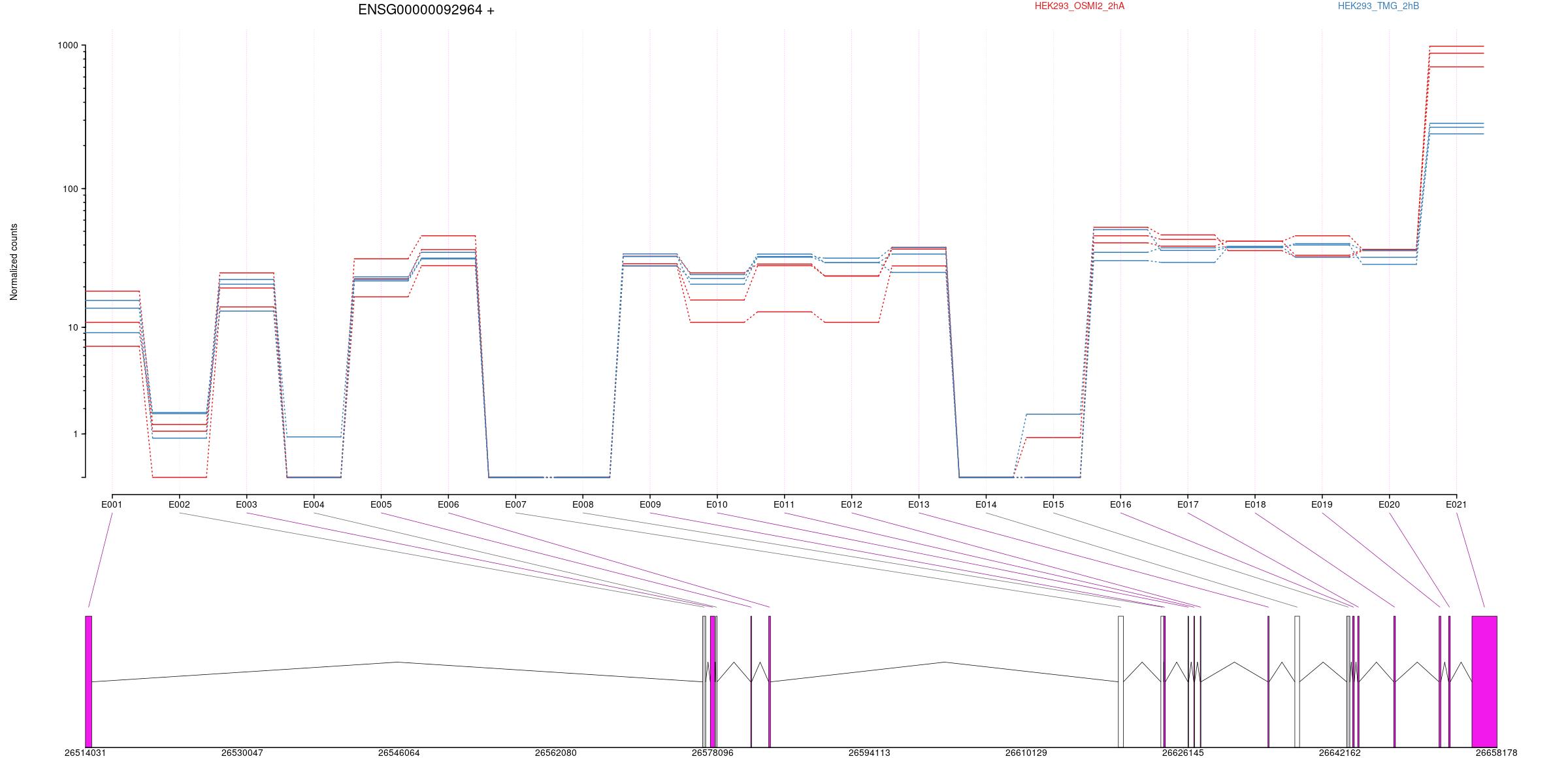Image resolution: width=1568 pixels, height=784 pixels.
Task: Click exon label E006
Action: click(448, 504)
